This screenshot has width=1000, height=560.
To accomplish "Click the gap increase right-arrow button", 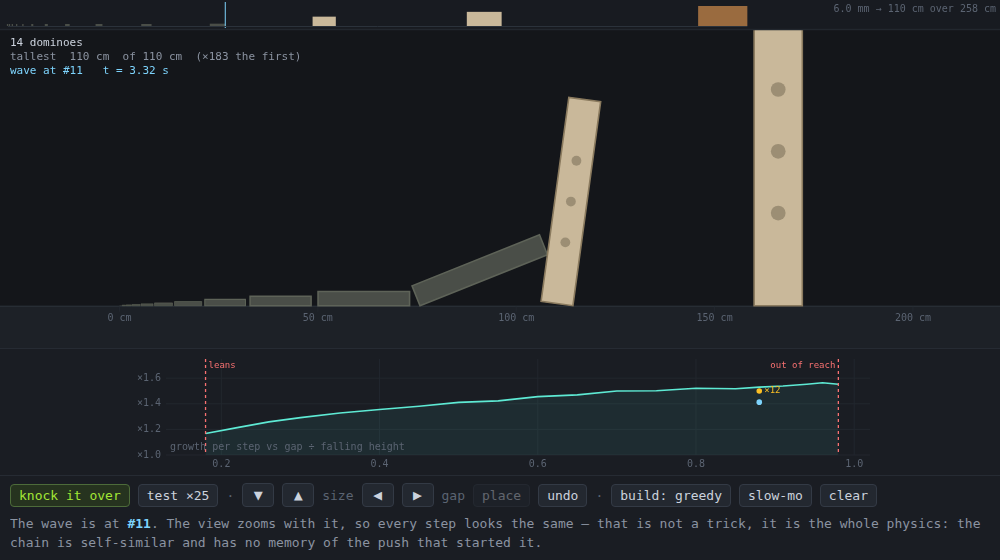I will [x=417, y=496].
